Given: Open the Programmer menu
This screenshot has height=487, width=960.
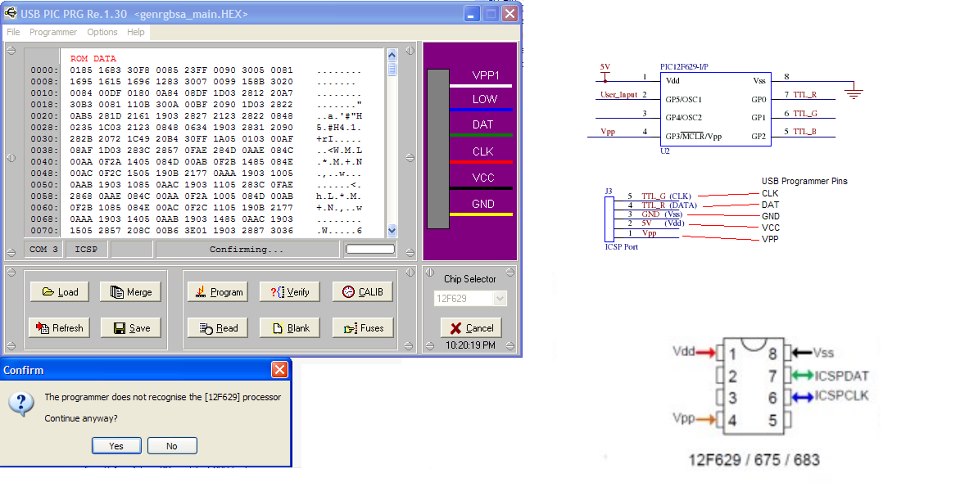Looking at the screenshot, I should pos(53,32).
